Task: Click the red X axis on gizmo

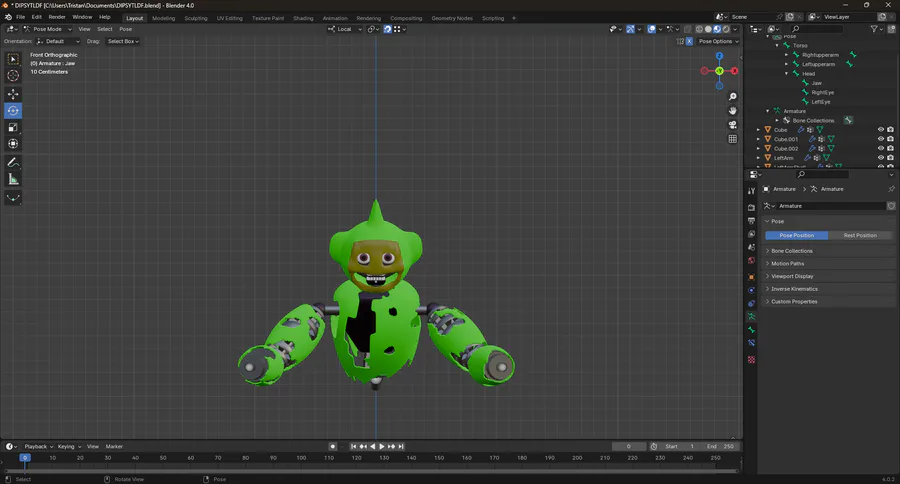Action: point(734,71)
